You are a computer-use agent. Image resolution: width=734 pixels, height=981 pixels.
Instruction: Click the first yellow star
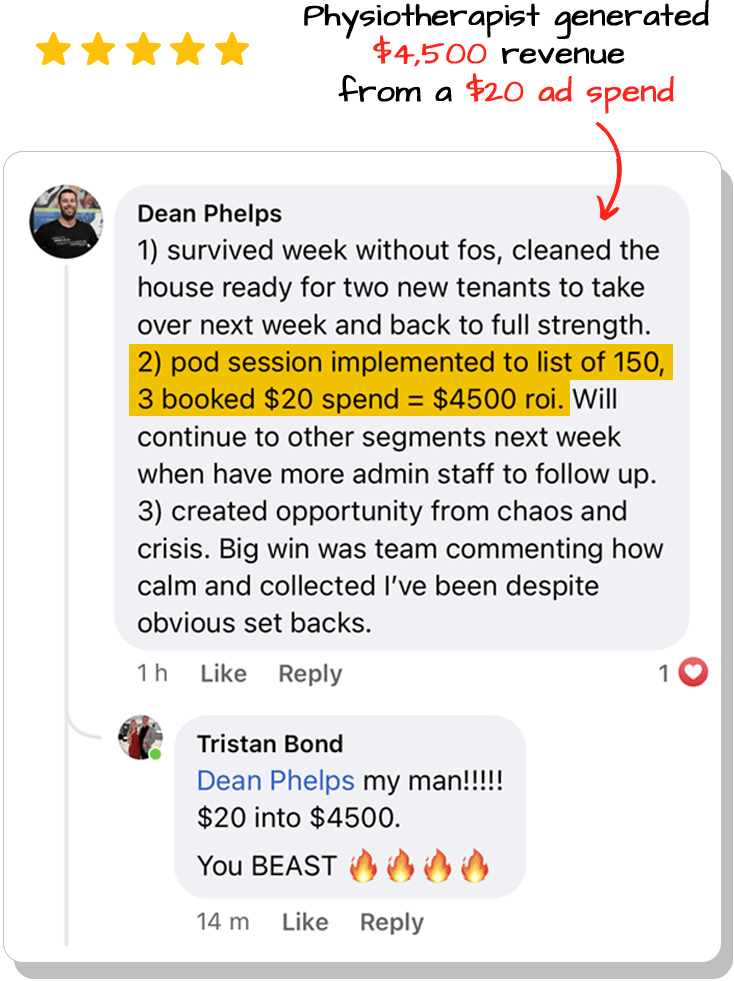[53, 49]
